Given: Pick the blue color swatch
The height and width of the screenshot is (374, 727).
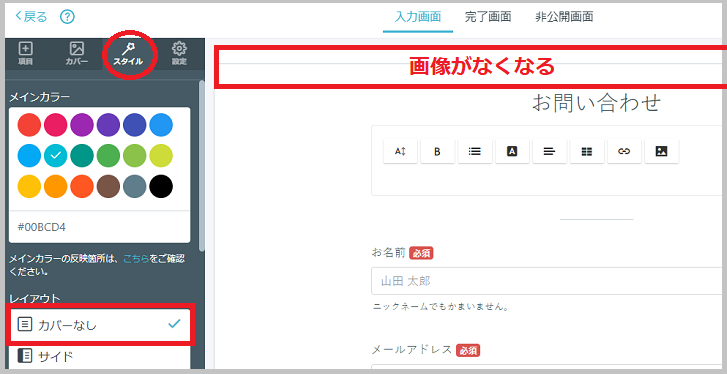Looking at the screenshot, I should tap(161, 125).
